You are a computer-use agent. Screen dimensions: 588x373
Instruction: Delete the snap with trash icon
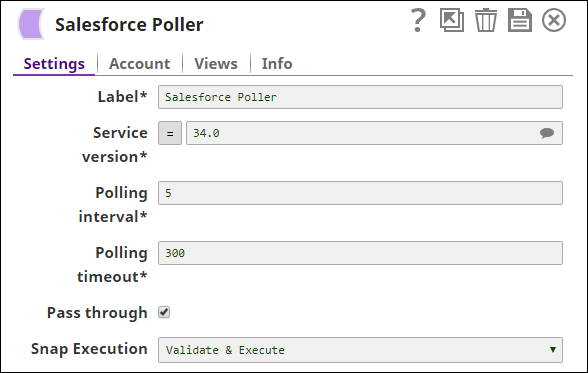(486, 20)
